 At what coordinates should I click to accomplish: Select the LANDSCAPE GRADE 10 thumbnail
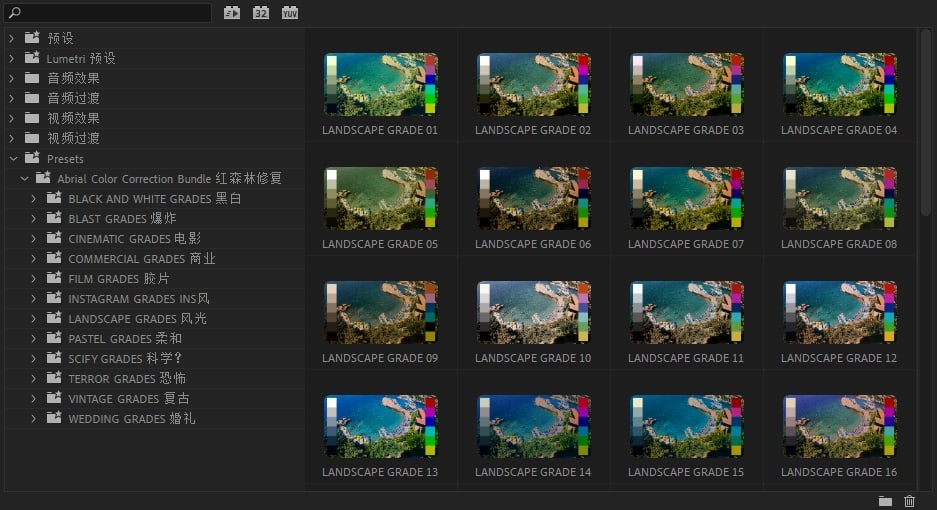(533, 312)
